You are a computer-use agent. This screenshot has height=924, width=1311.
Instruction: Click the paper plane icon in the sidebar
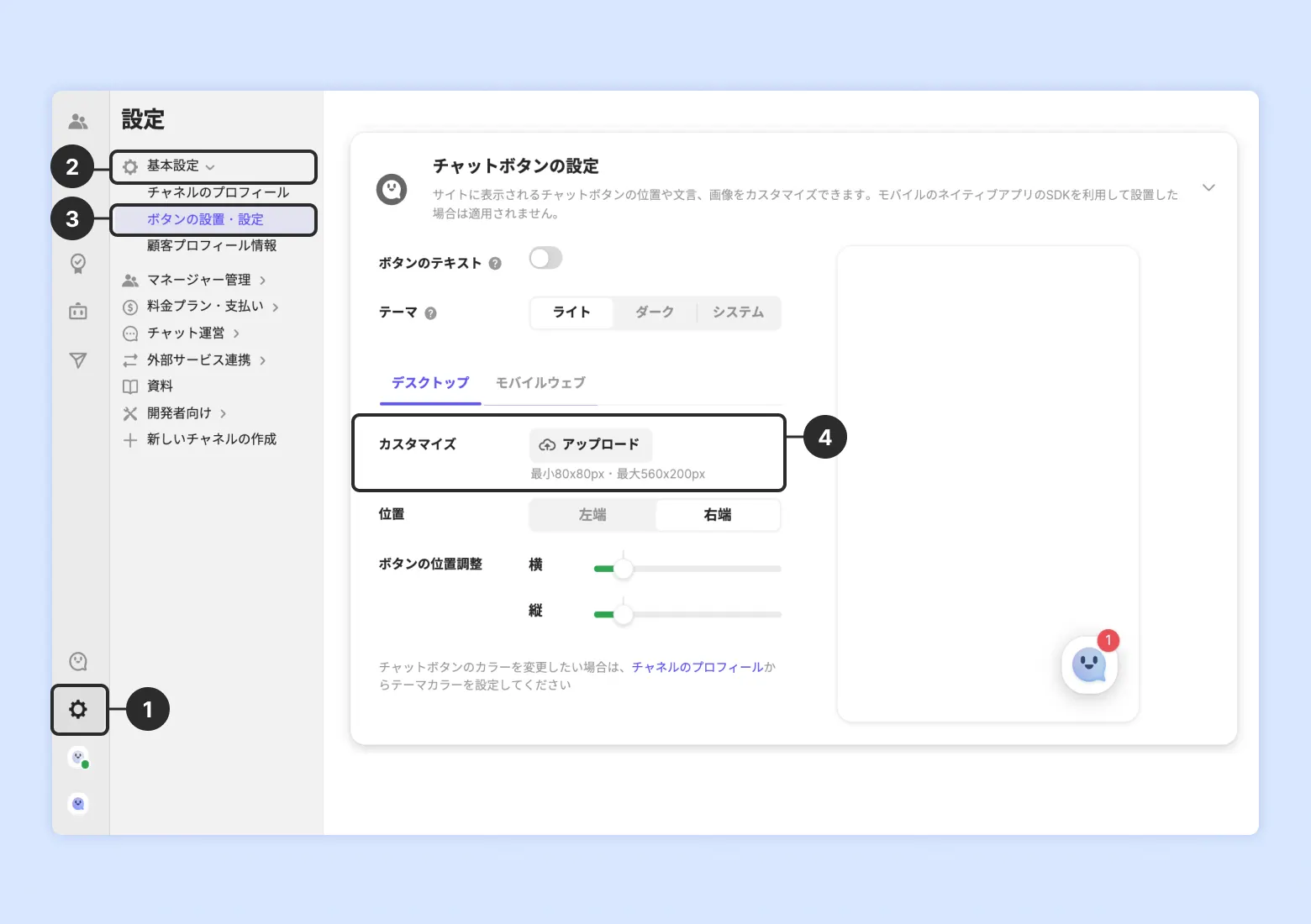point(78,360)
